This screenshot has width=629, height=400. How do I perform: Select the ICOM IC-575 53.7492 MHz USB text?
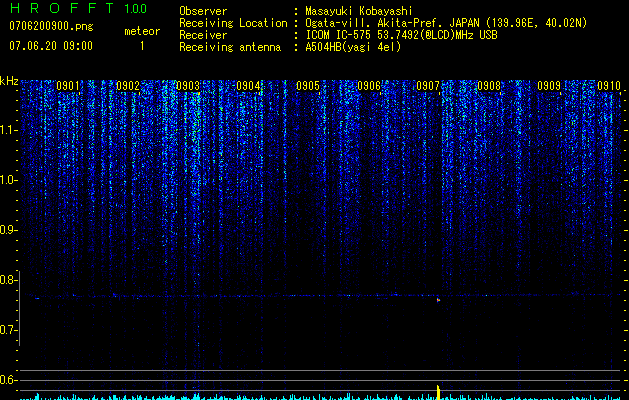[401, 35]
